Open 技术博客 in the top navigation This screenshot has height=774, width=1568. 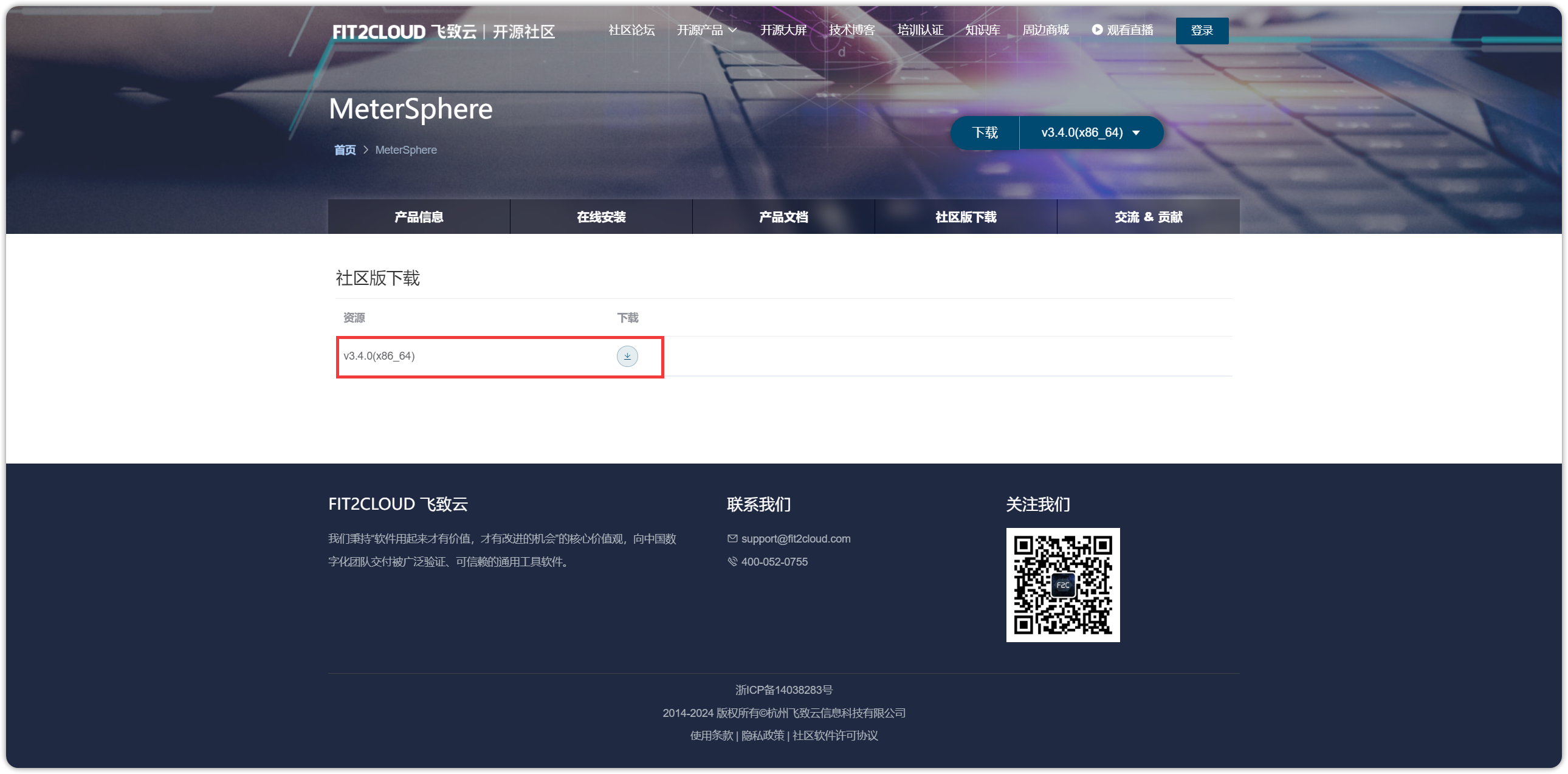[x=851, y=30]
